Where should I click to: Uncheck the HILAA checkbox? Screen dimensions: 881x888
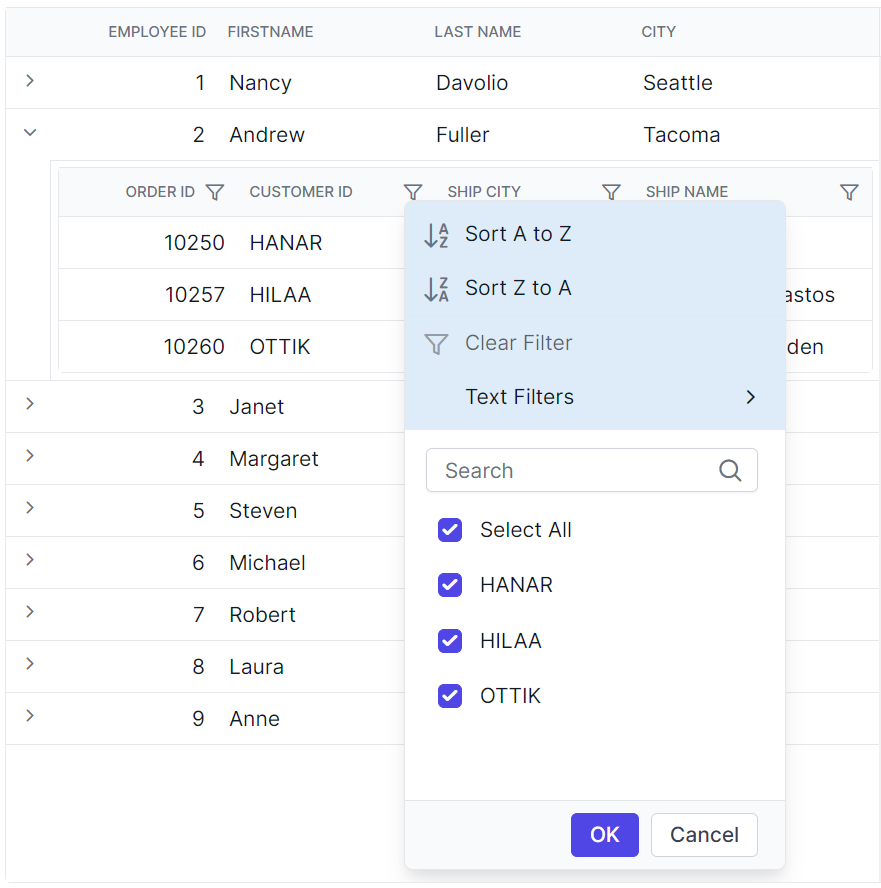(450, 641)
